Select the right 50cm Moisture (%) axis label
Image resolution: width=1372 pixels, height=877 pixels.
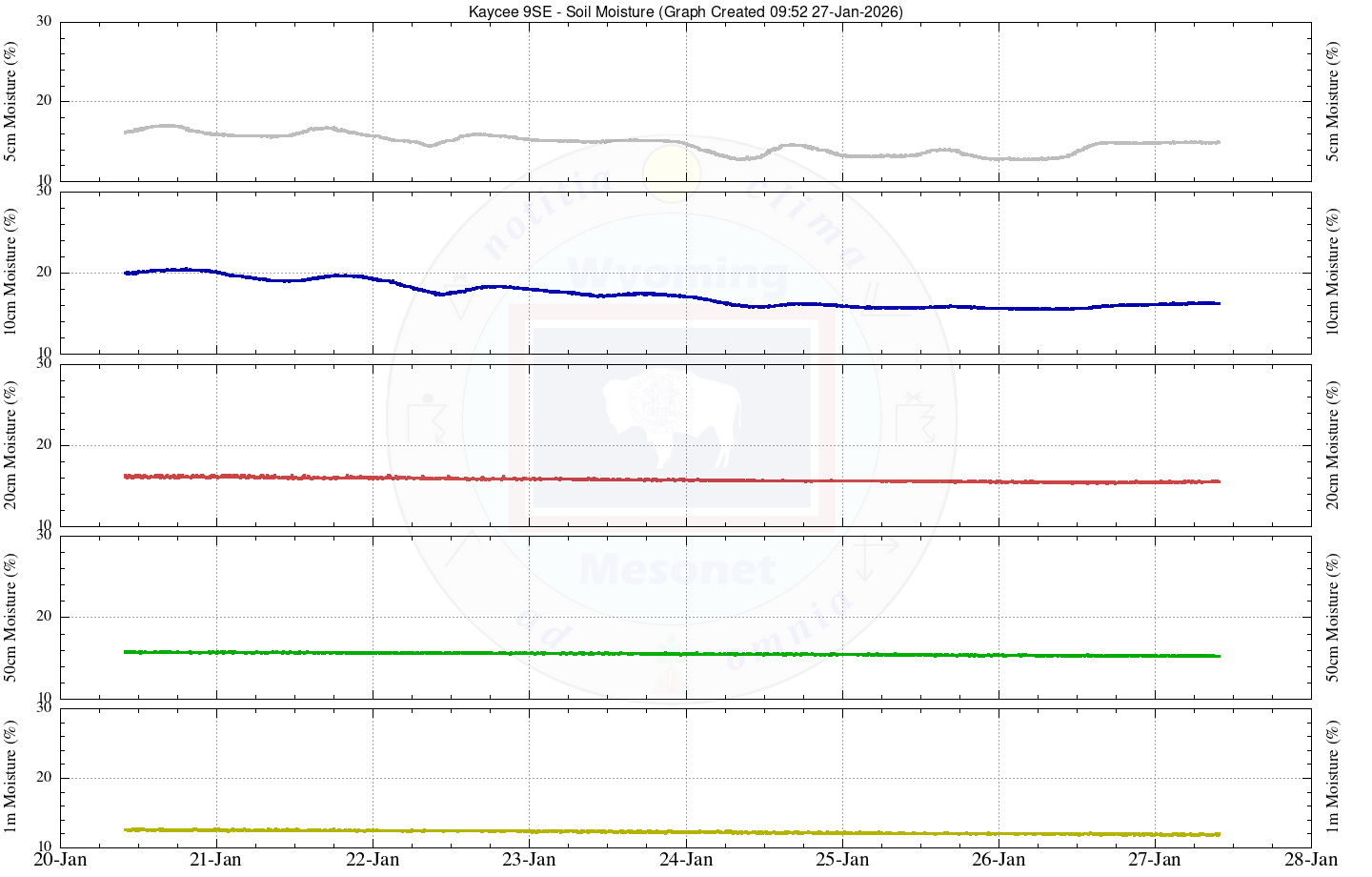pos(1333,617)
